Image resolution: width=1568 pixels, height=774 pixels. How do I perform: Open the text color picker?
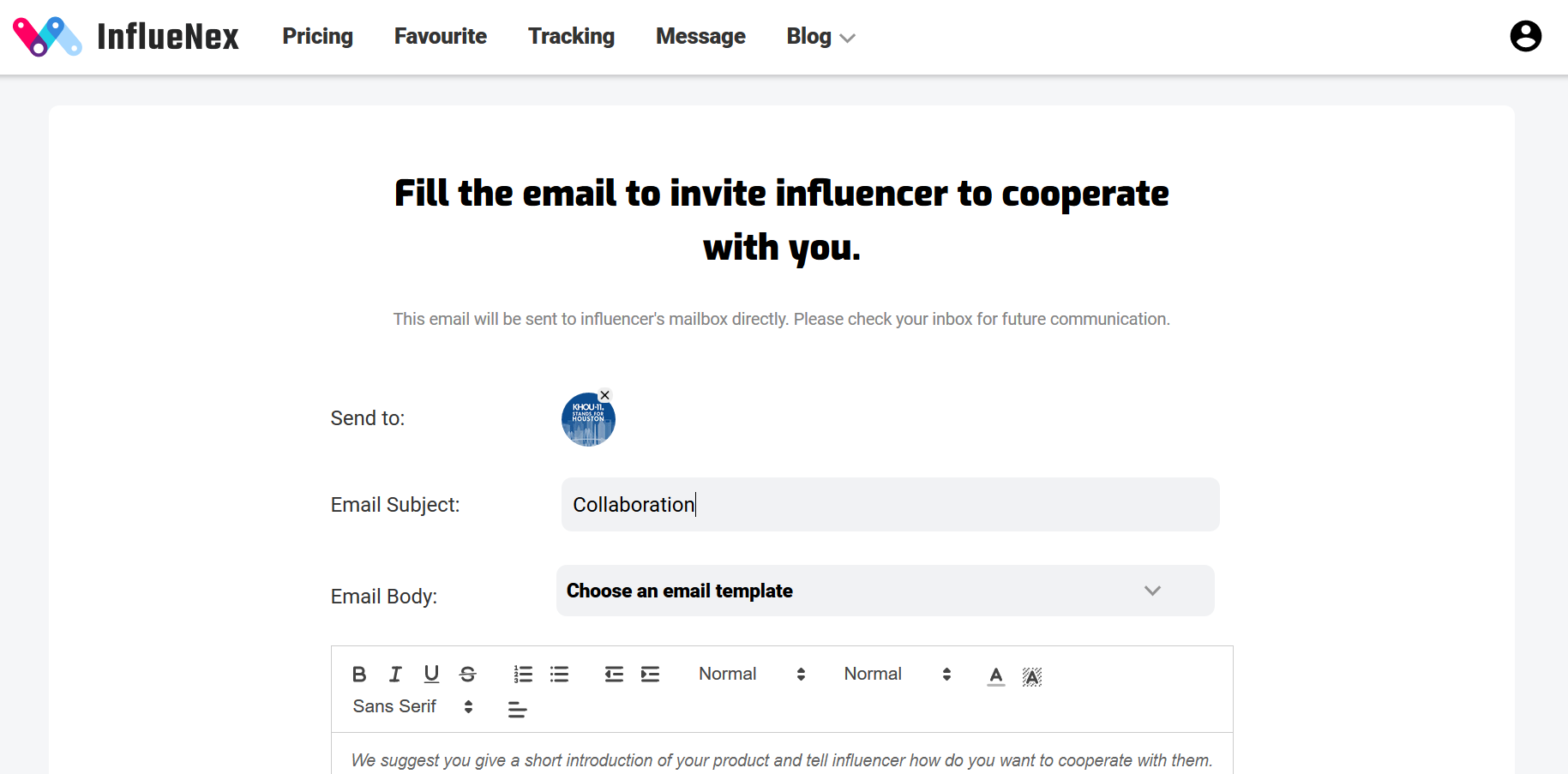coord(995,676)
